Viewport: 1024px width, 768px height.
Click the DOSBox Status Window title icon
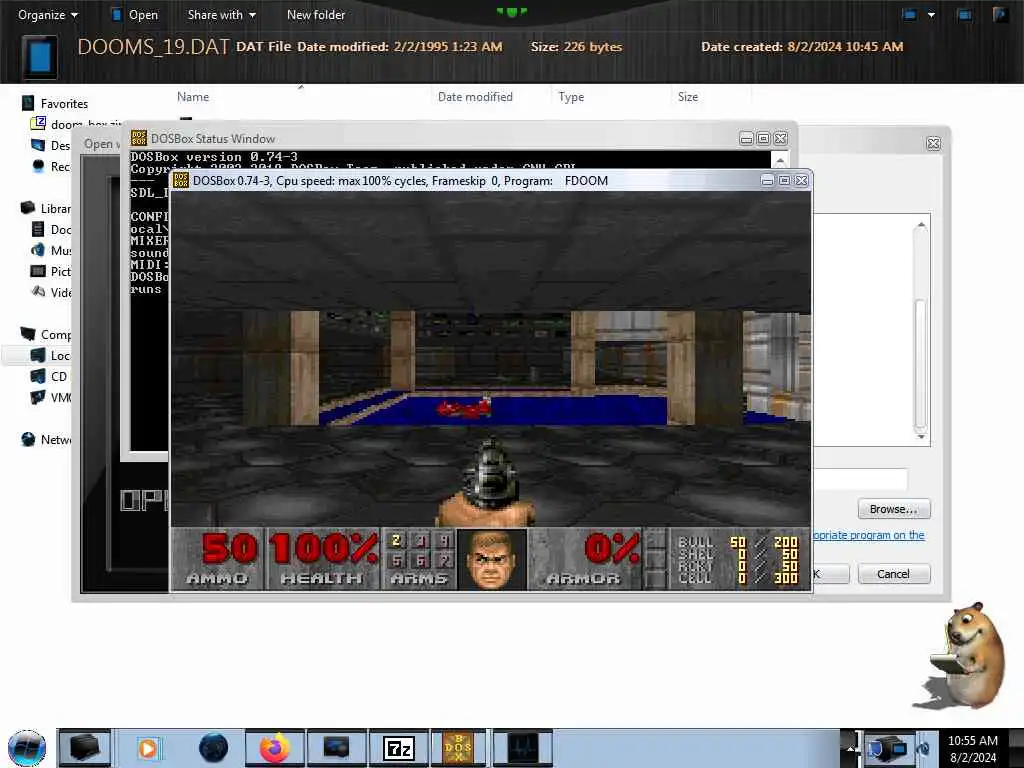138,138
